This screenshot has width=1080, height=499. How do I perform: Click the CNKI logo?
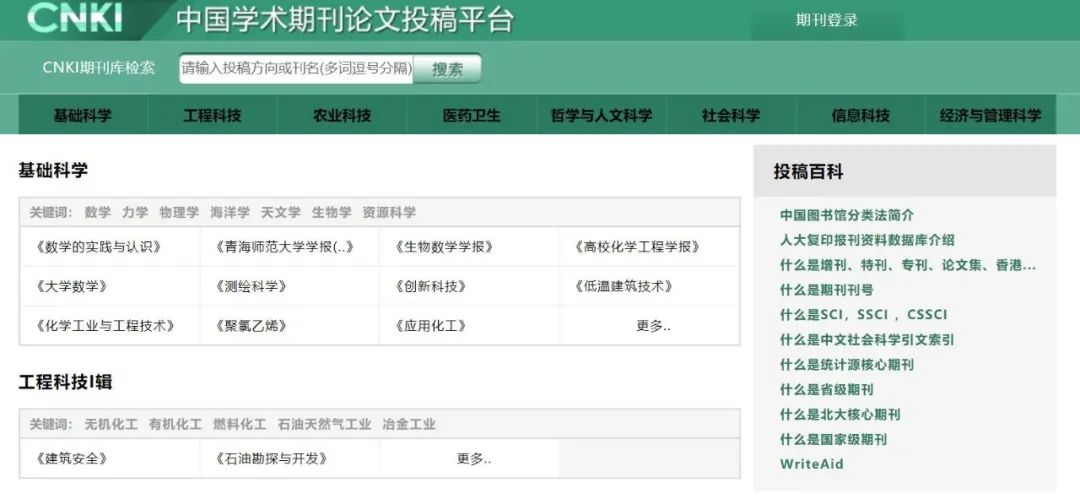click(74, 18)
